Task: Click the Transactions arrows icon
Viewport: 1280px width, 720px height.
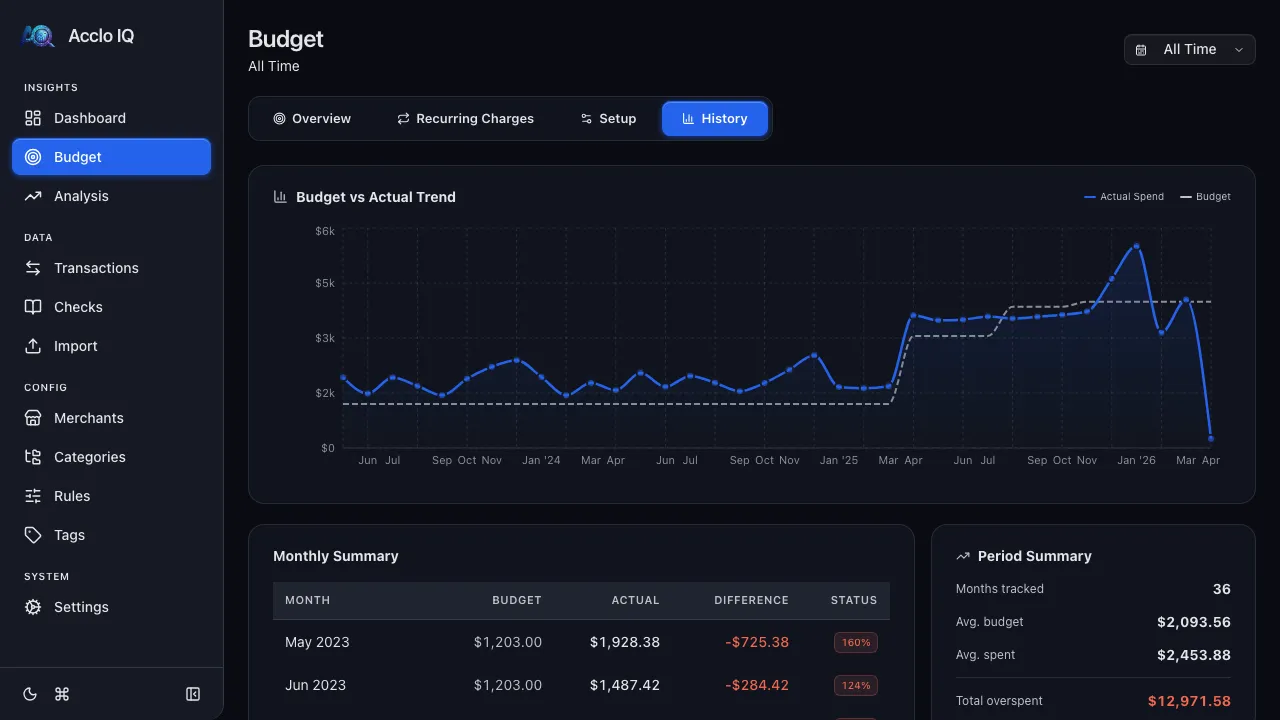Action: click(x=33, y=268)
